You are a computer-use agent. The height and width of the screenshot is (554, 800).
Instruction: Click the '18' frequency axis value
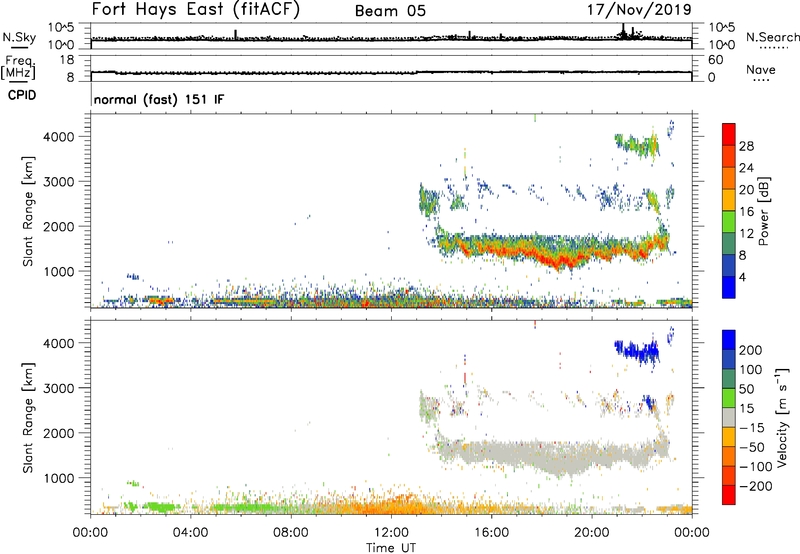[67, 60]
